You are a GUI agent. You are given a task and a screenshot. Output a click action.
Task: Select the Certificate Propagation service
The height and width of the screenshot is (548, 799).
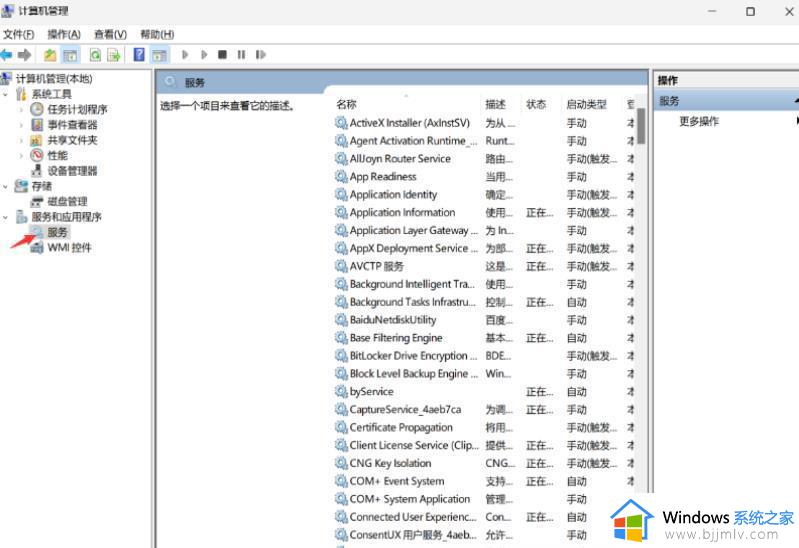[401, 427]
